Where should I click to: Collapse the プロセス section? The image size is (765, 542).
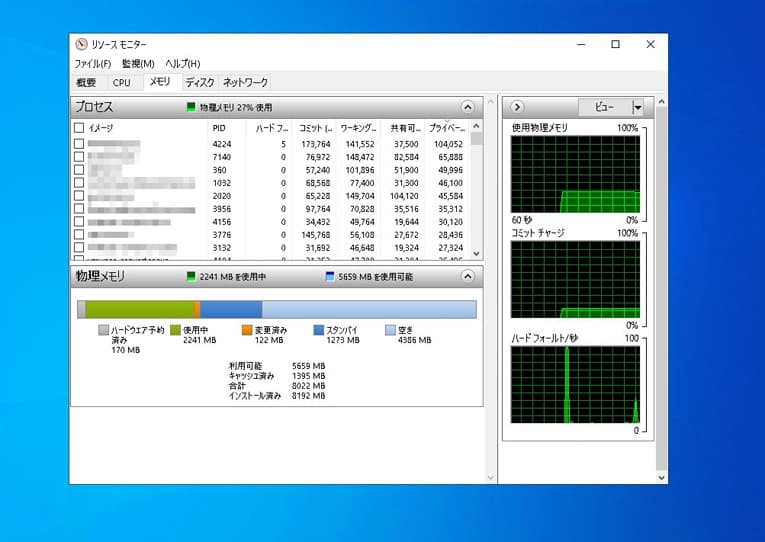(467, 107)
